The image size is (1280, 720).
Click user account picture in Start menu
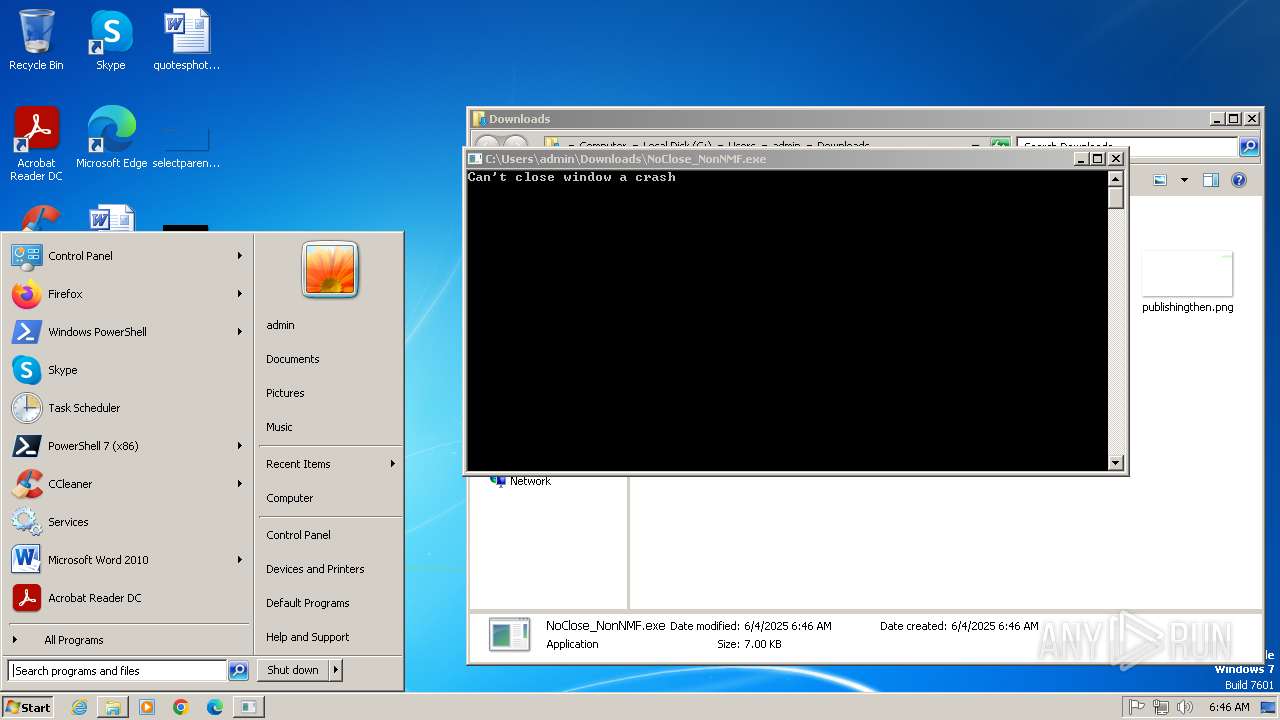click(x=330, y=270)
